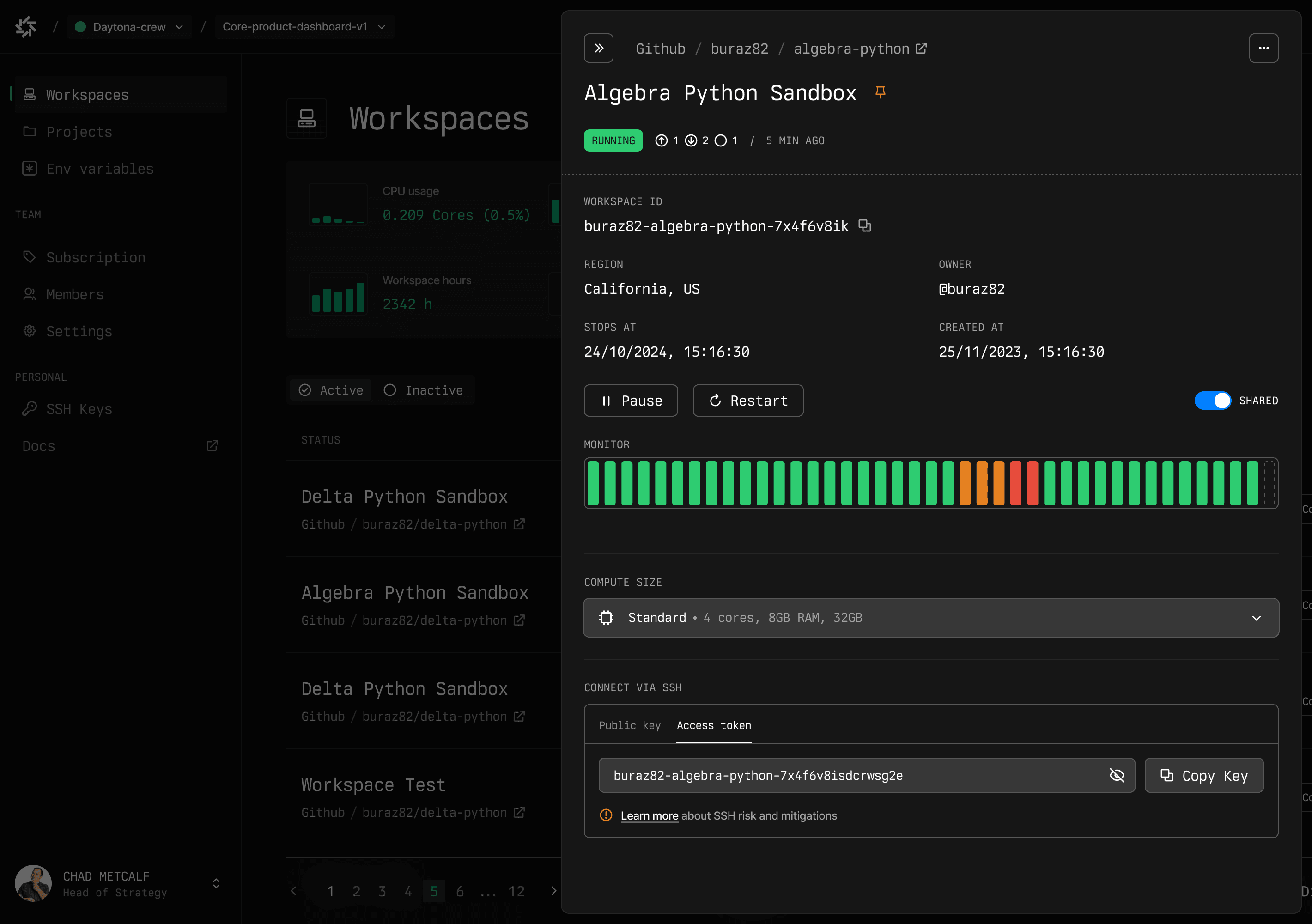Open the three-dots more options menu
1312x924 pixels.
pos(1263,48)
